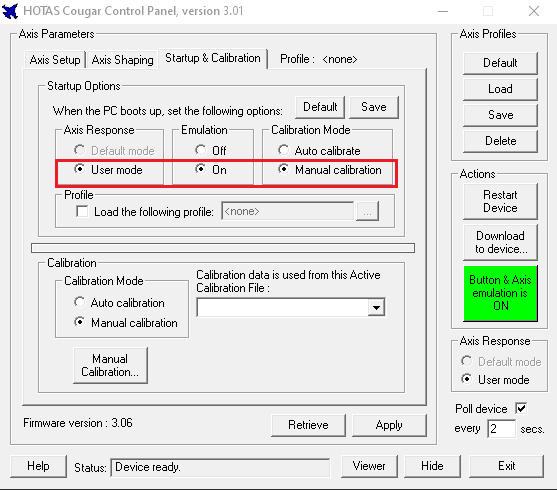557x490 pixels.
Task: Click the green Button & Axis emulation indicator
Action: [500, 293]
